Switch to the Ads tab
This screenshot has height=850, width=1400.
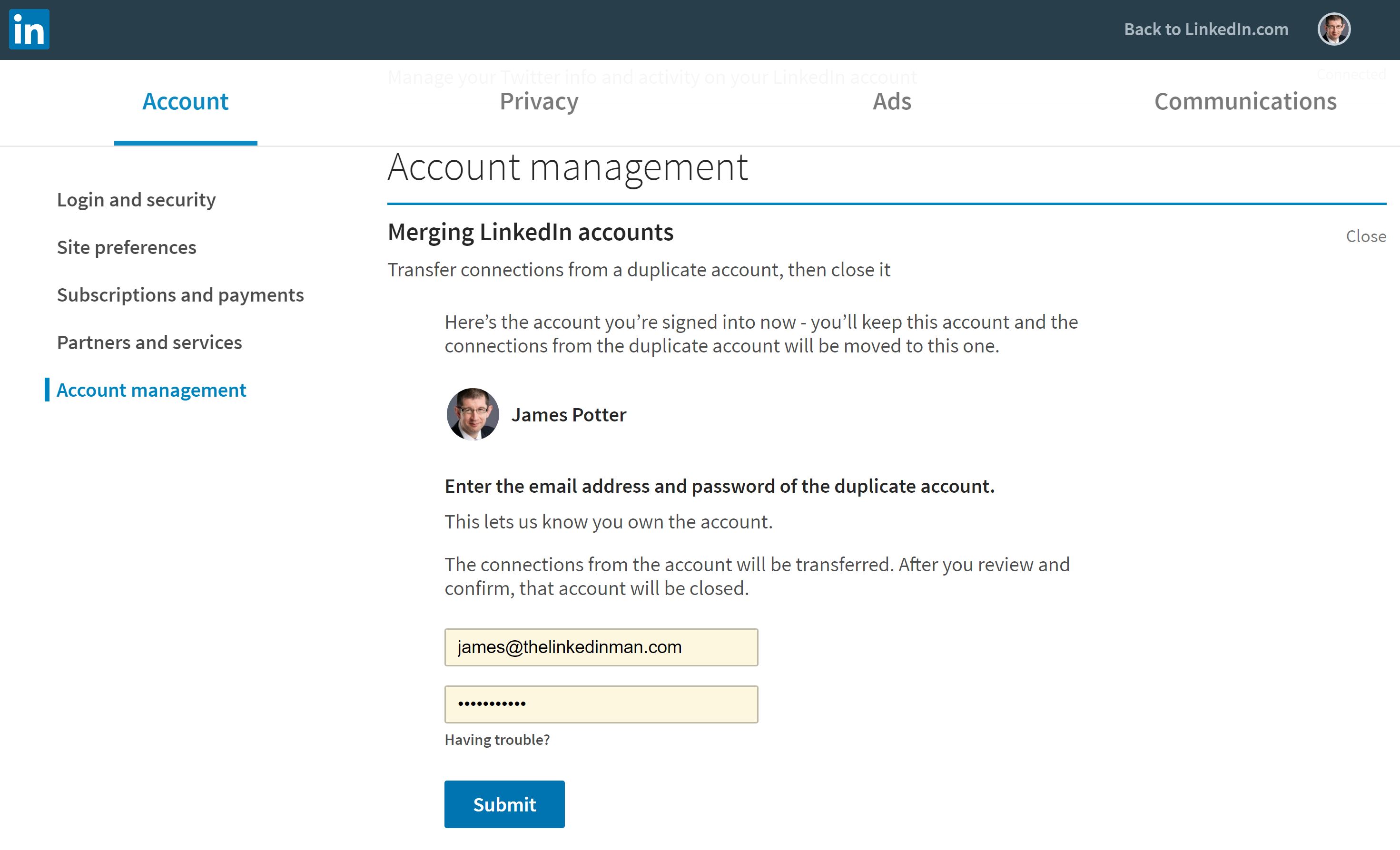tap(892, 102)
